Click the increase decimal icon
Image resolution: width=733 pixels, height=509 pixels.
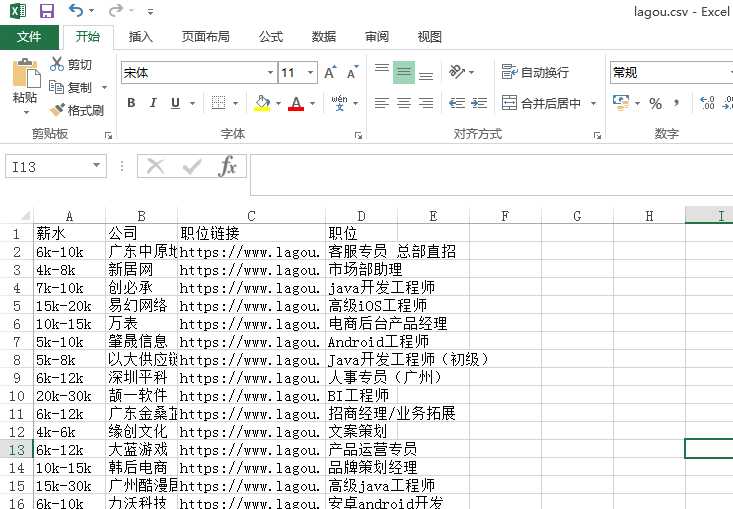point(707,103)
